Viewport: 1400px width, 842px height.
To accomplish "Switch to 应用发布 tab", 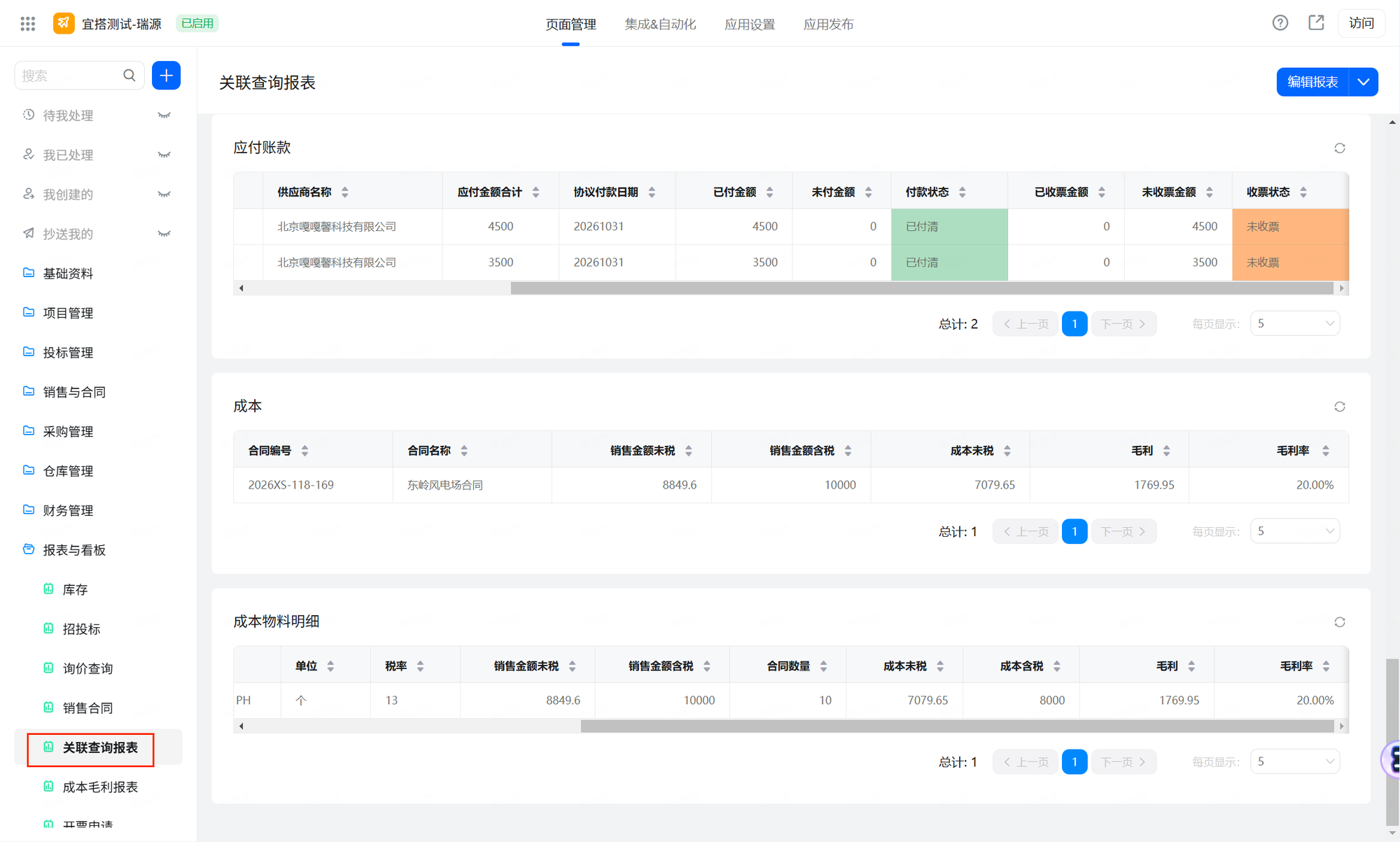I will (x=828, y=24).
